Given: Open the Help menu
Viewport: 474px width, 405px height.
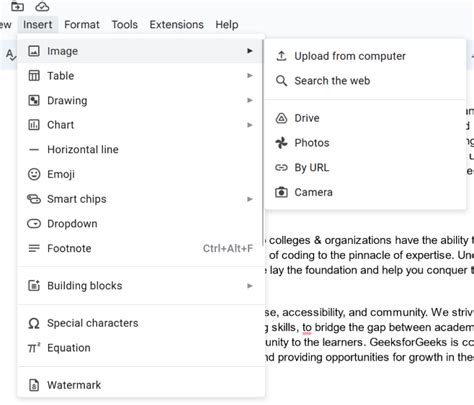Looking at the screenshot, I should [227, 24].
